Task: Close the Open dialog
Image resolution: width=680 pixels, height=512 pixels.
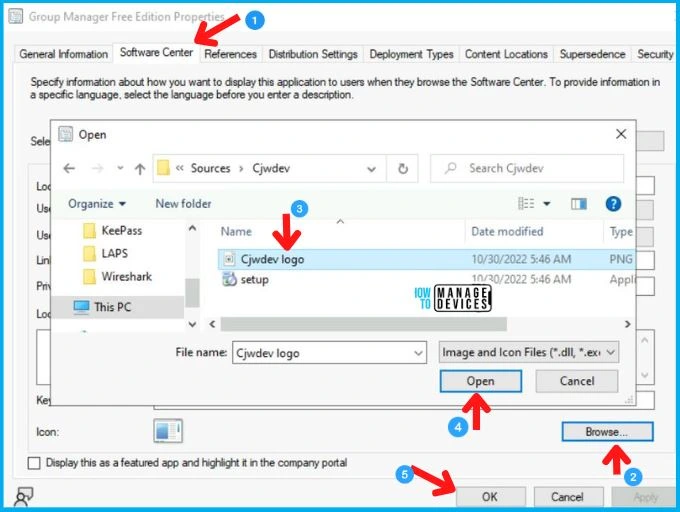Action: [x=621, y=134]
